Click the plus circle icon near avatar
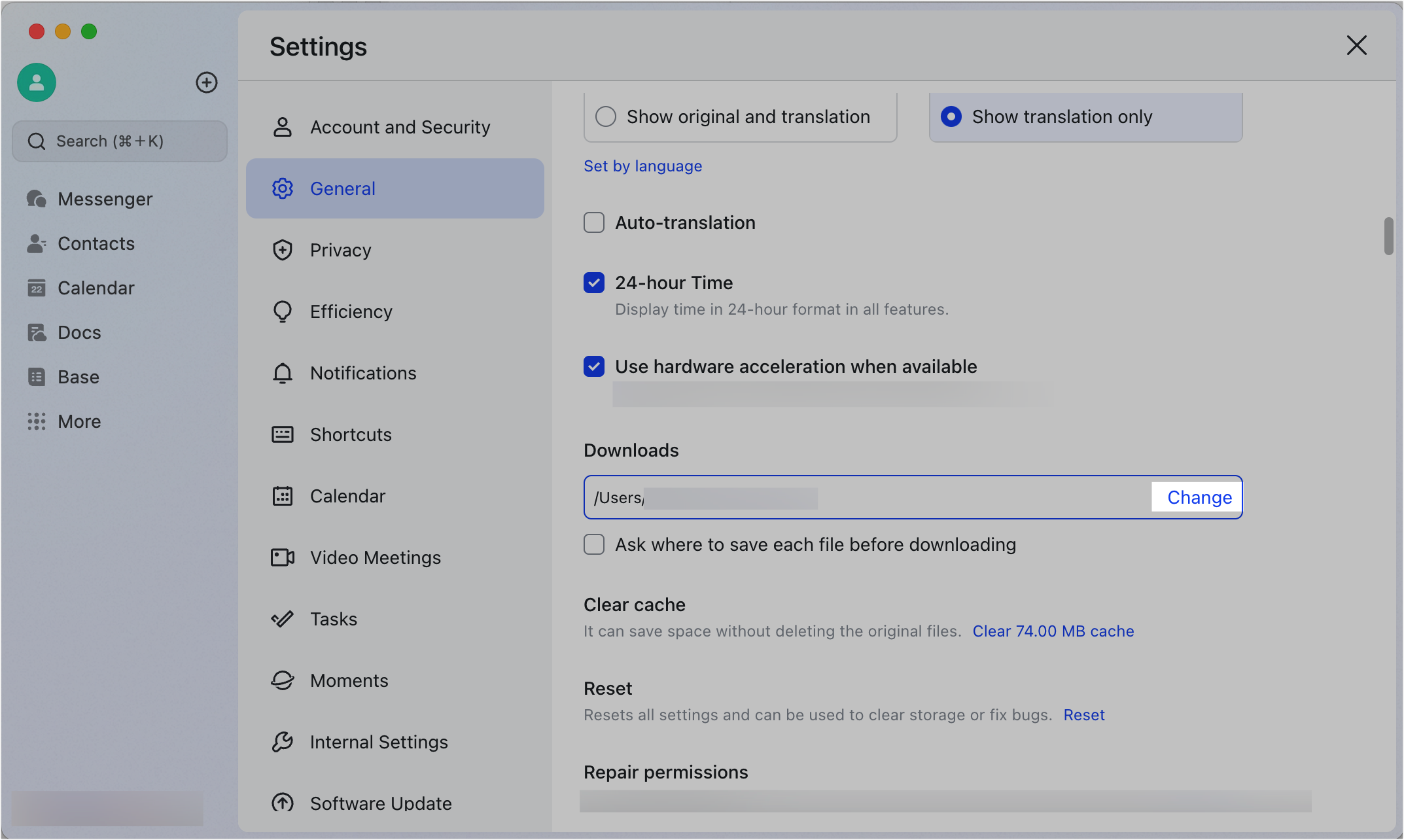 (x=207, y=82)
